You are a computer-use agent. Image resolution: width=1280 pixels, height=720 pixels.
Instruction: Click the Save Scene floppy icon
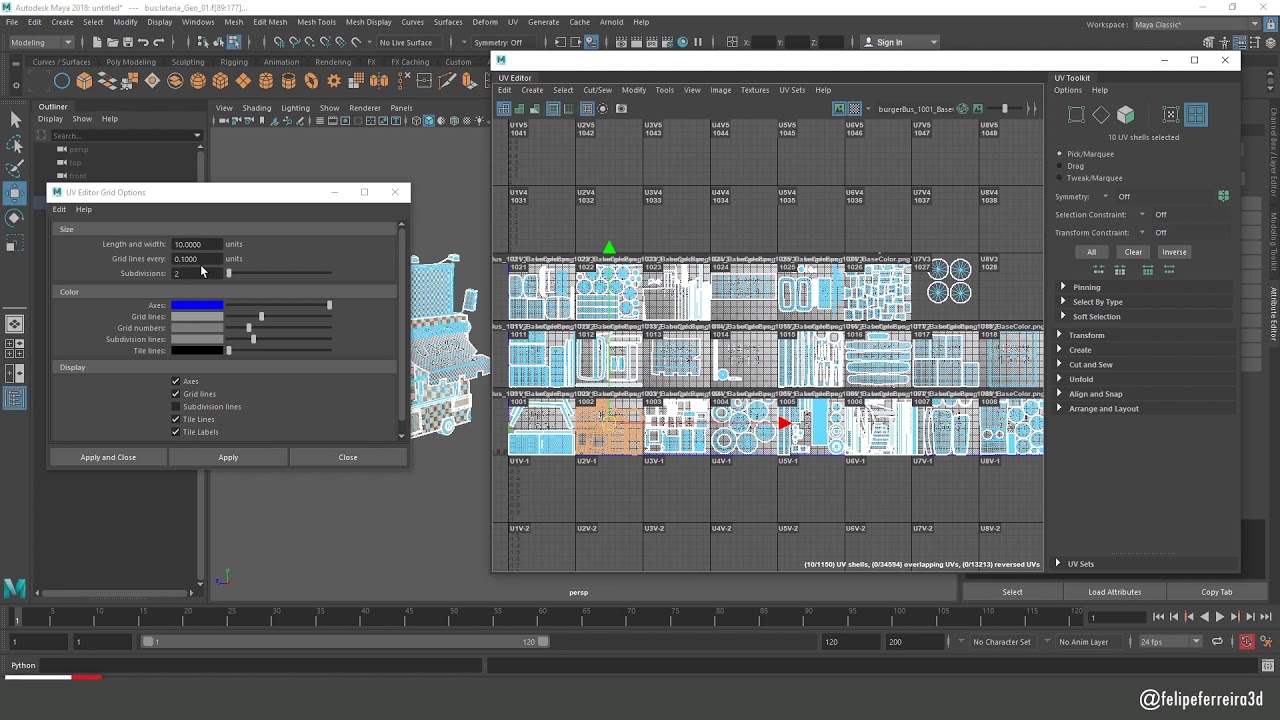128,42
